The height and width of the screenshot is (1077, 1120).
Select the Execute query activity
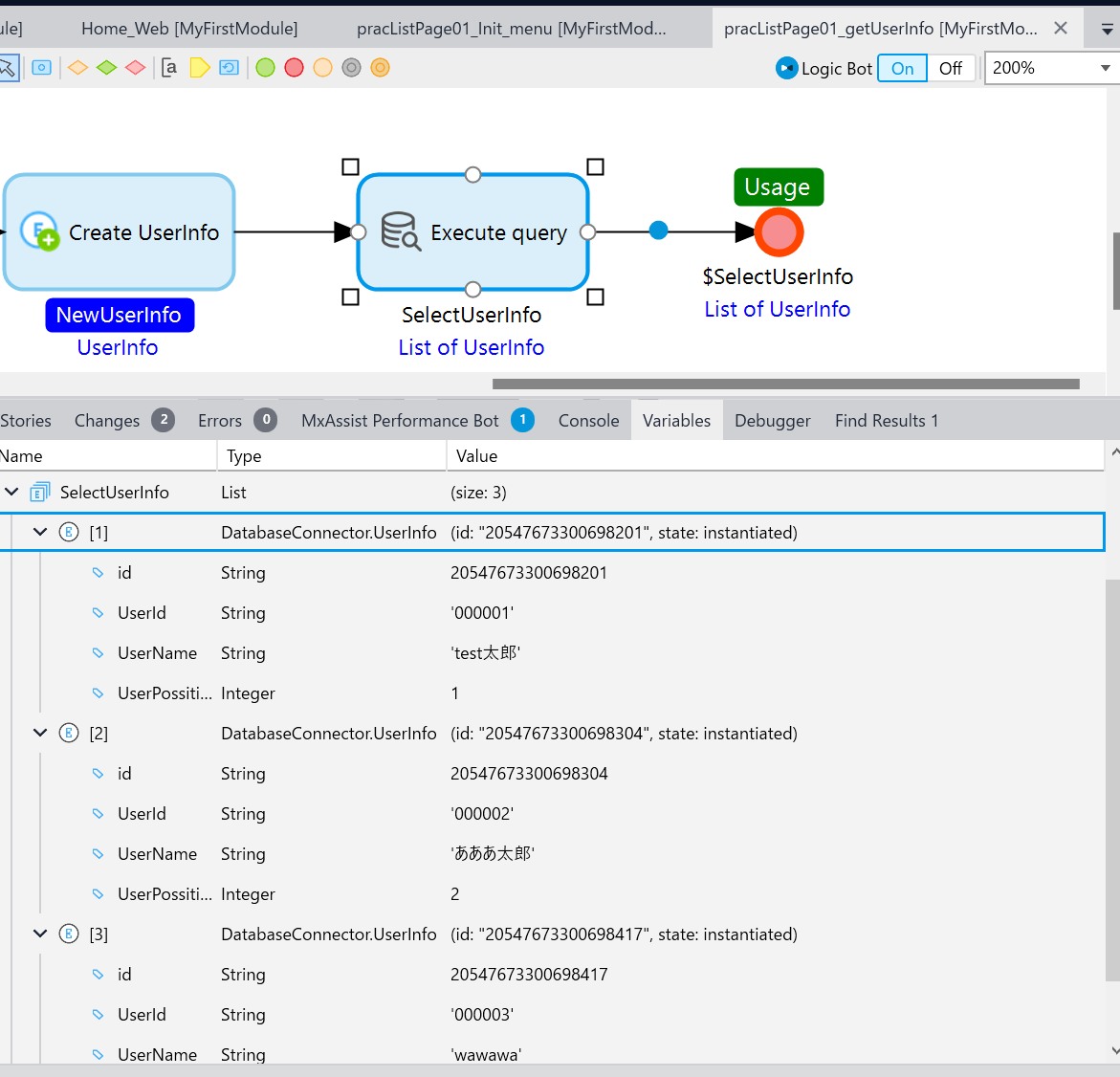pyautogui.click(x=472, y=232)
